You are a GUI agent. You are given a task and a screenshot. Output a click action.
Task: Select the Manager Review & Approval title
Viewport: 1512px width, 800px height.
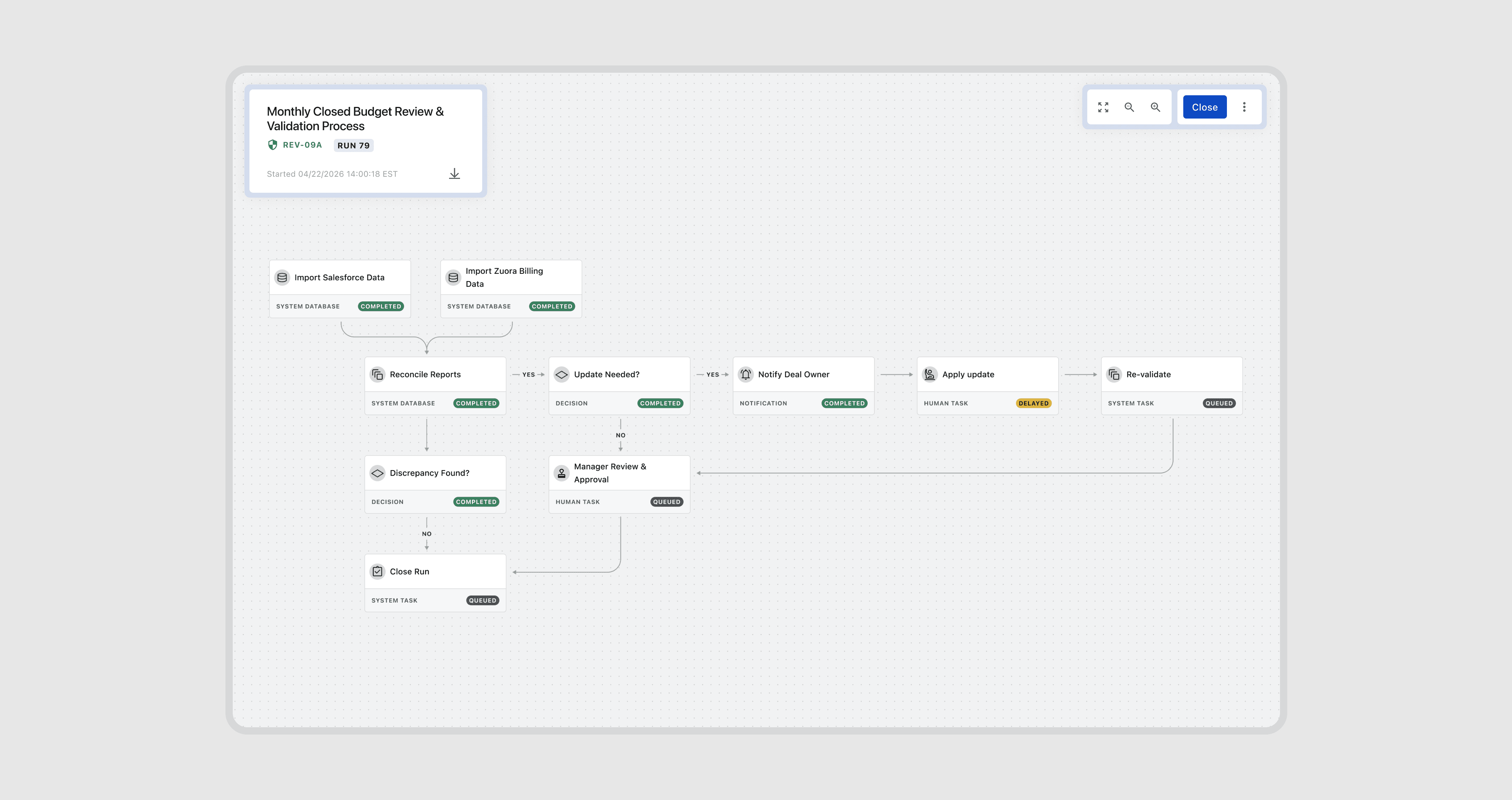coord(610,473)
